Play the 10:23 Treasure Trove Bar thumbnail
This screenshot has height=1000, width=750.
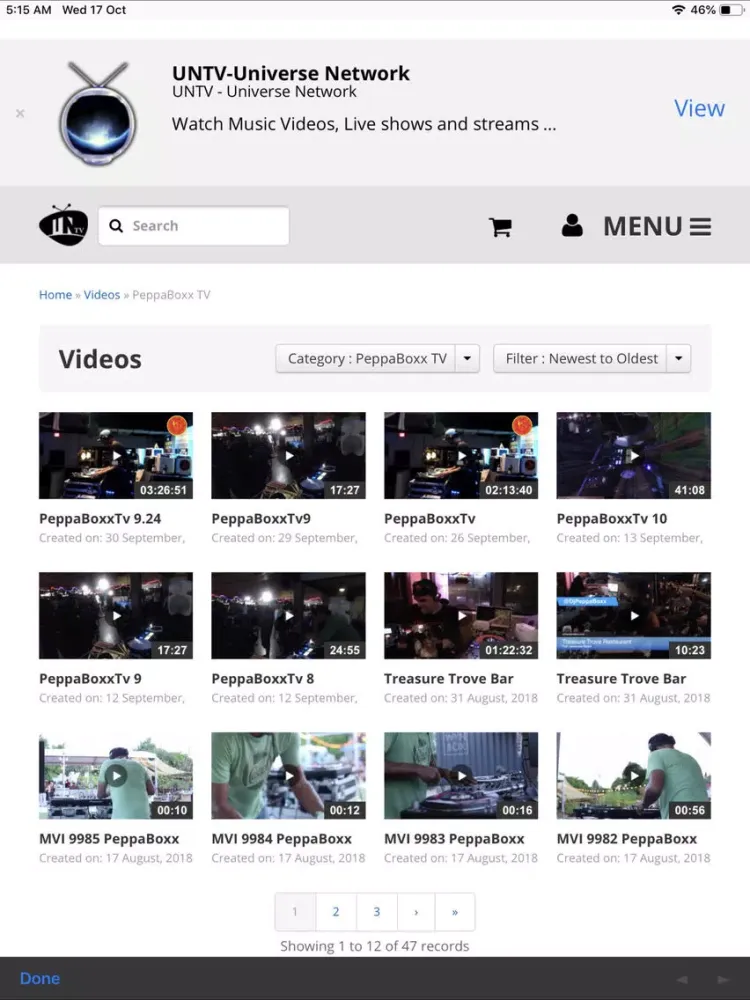point(634,615)
